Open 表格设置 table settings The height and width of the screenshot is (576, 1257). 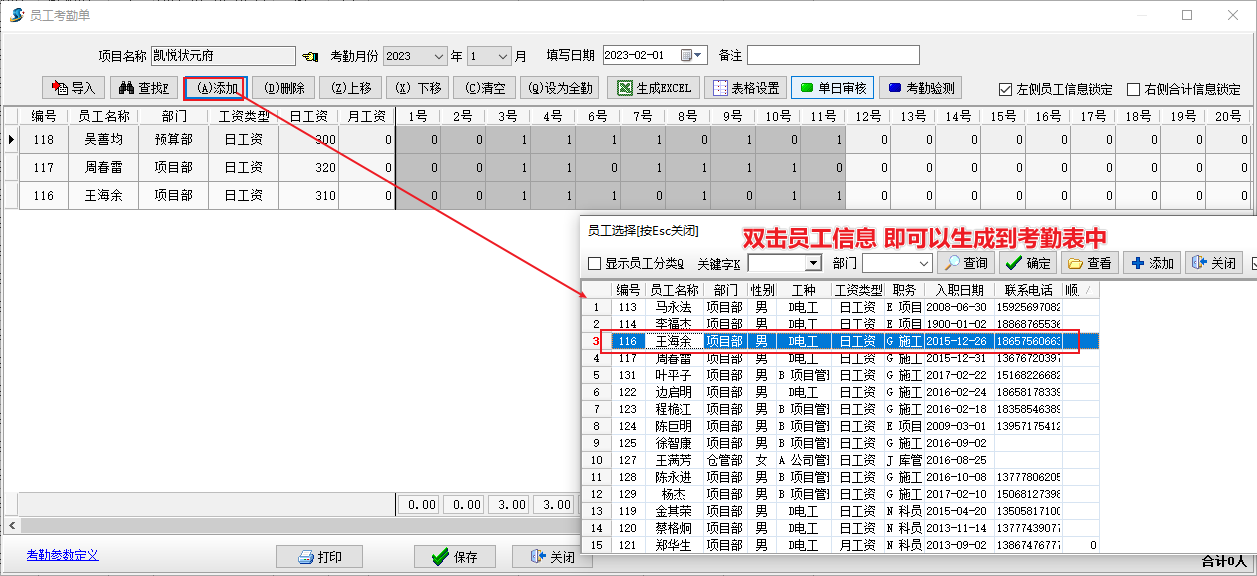coord(745,88)
